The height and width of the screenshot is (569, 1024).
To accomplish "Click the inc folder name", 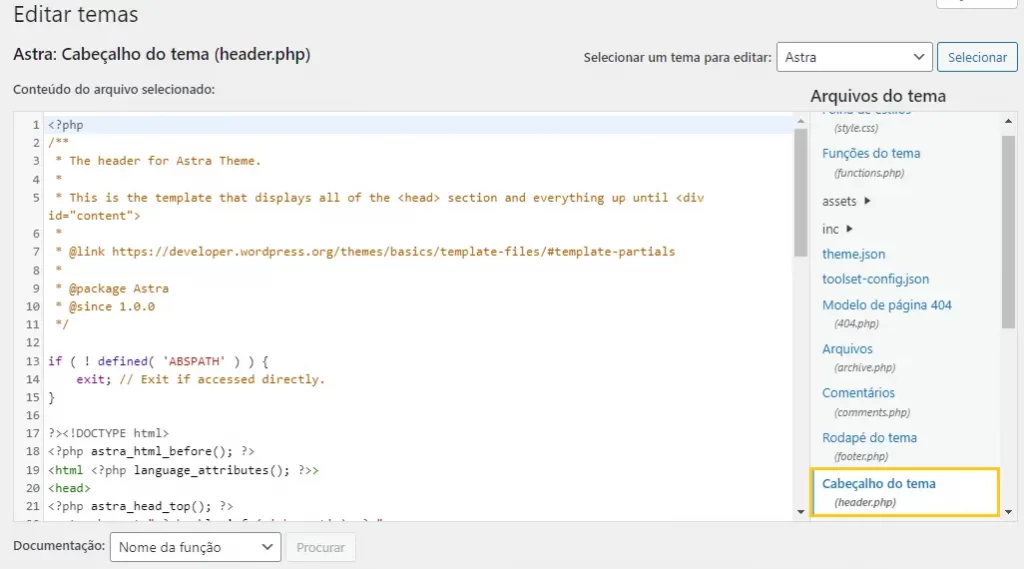I will [830, 229].
